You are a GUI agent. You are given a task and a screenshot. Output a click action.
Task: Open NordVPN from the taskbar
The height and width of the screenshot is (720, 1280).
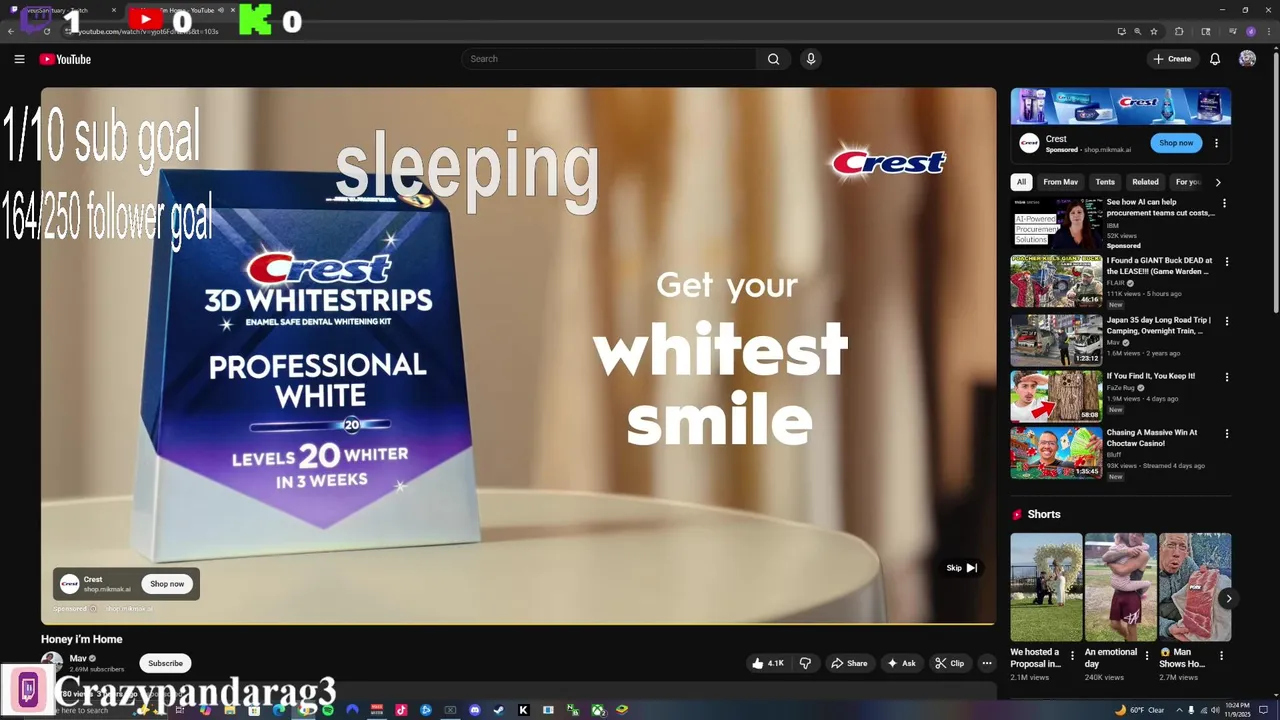(352, 710)
